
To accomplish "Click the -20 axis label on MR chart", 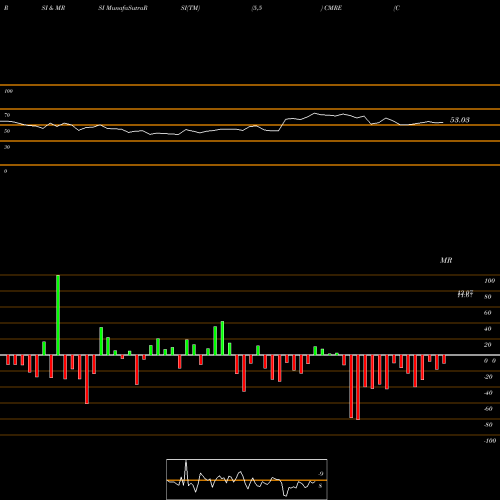I will point(488,377).
